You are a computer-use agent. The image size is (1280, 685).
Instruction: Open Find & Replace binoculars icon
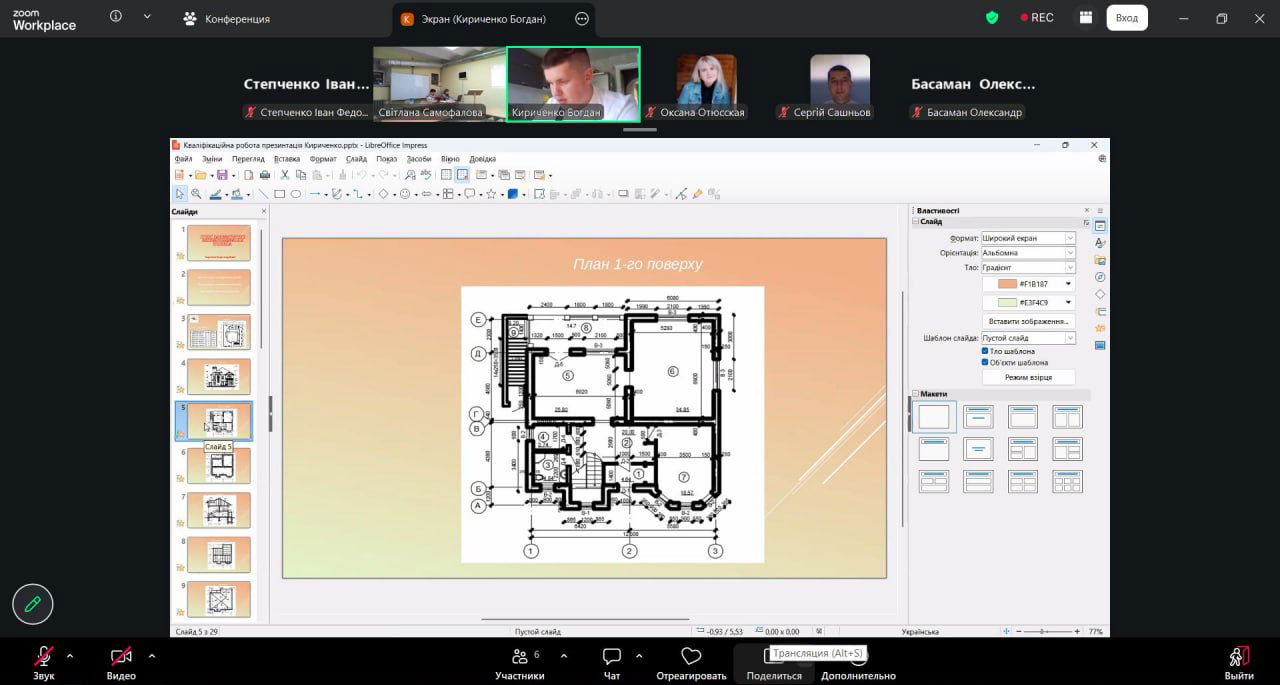410,175
